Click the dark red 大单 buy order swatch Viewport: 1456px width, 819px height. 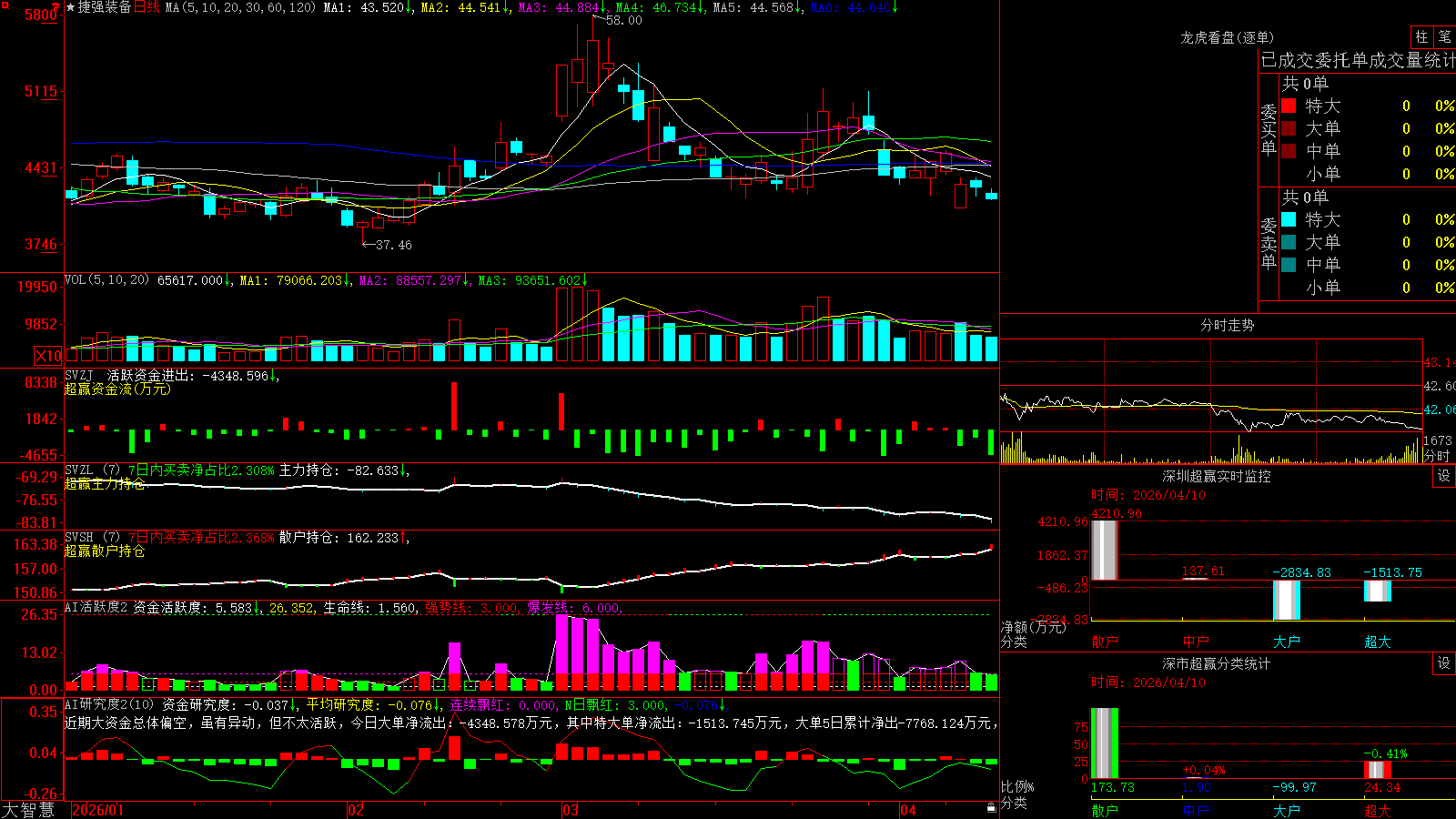tap(1289, 128)
